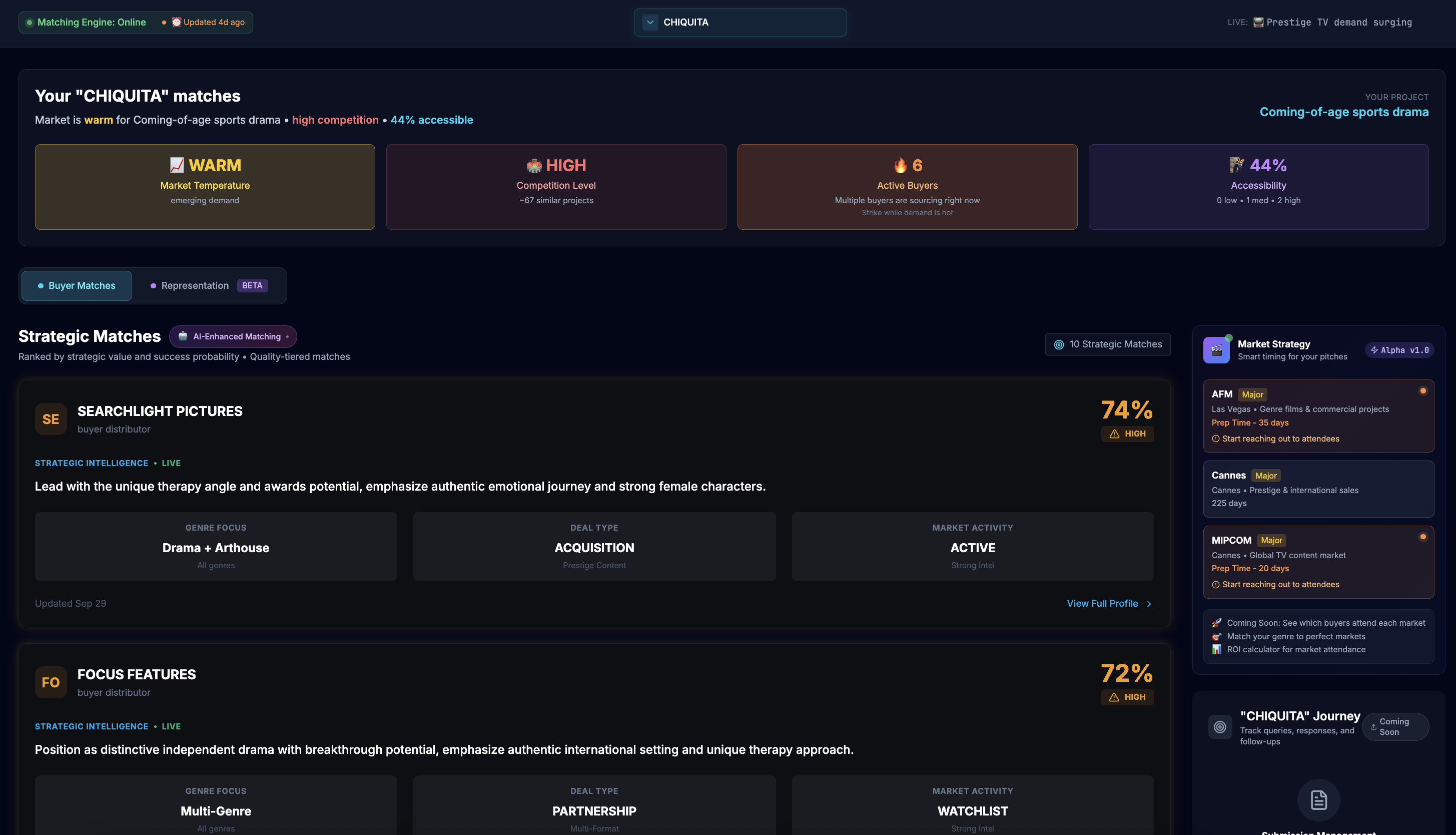Click the 'high competition' text in summary
The width and height of the screenshot is (1456, 835).
pyautogui.click(x=335, y=120)
